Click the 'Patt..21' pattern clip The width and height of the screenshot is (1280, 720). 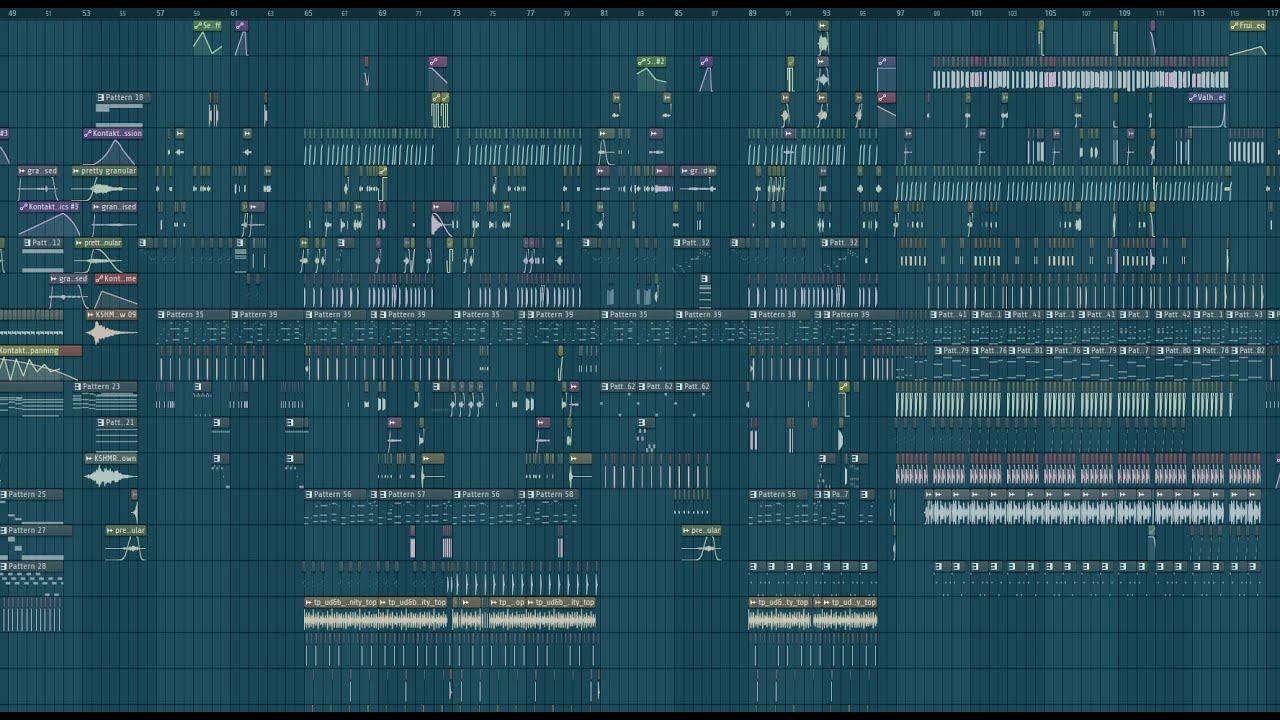pos(116,422)
